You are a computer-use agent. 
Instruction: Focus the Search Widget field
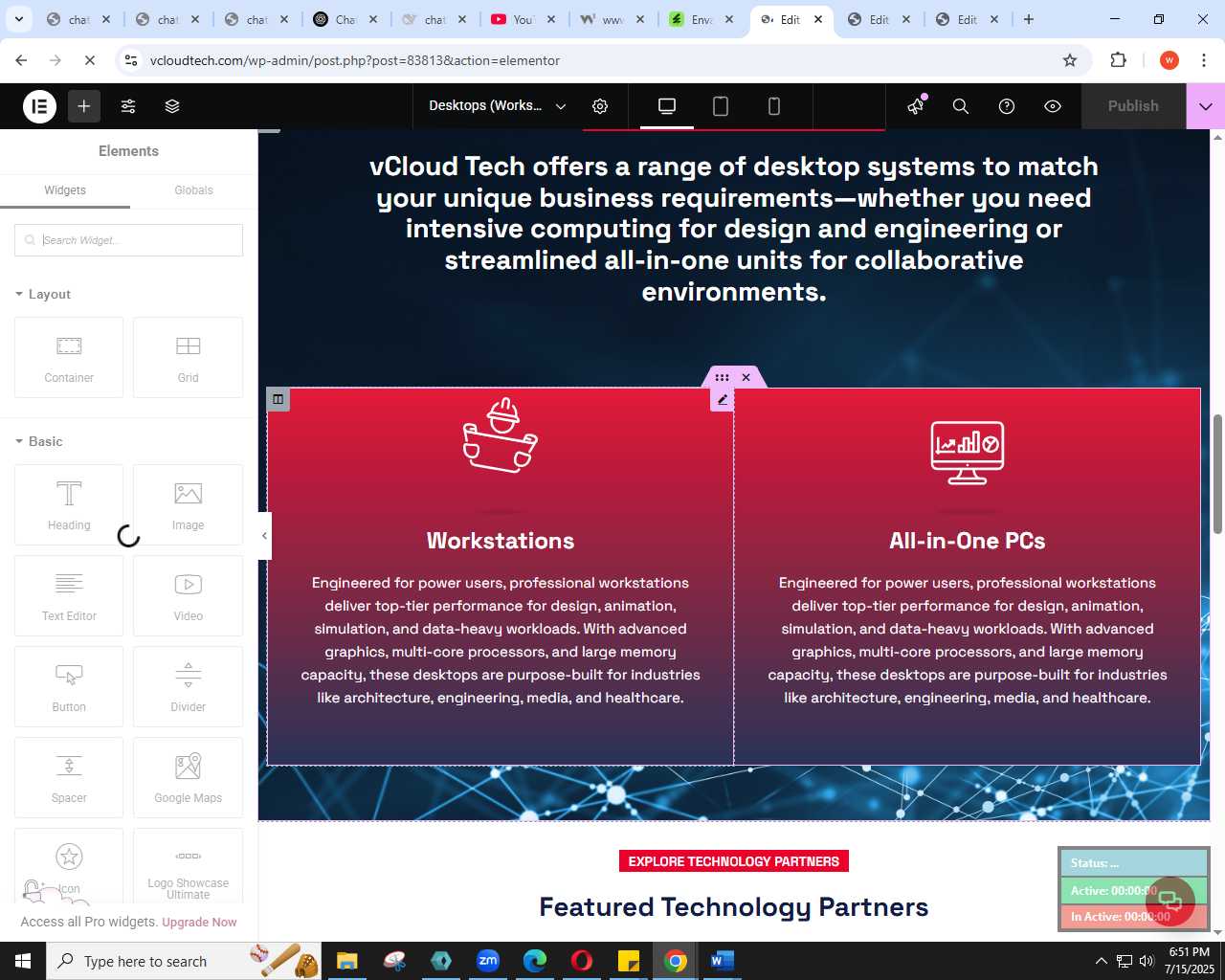click(128, 240)
